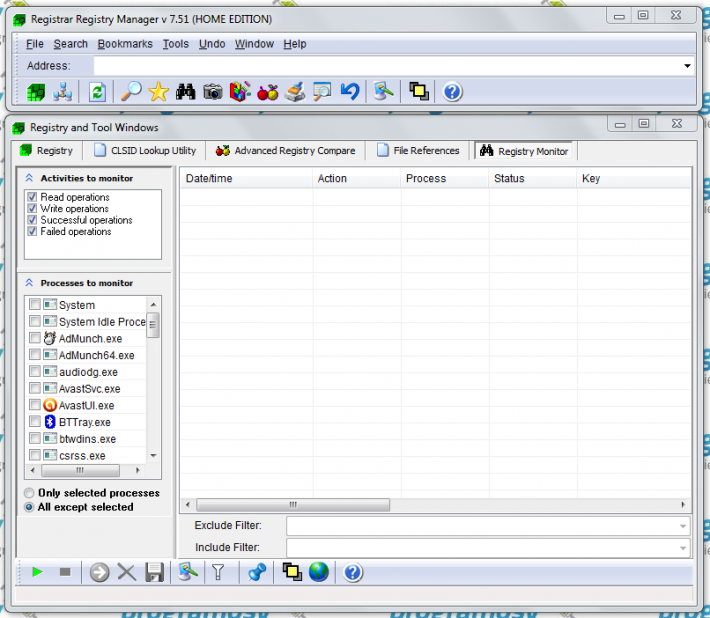Uncheck Read operations

[32, 197]
